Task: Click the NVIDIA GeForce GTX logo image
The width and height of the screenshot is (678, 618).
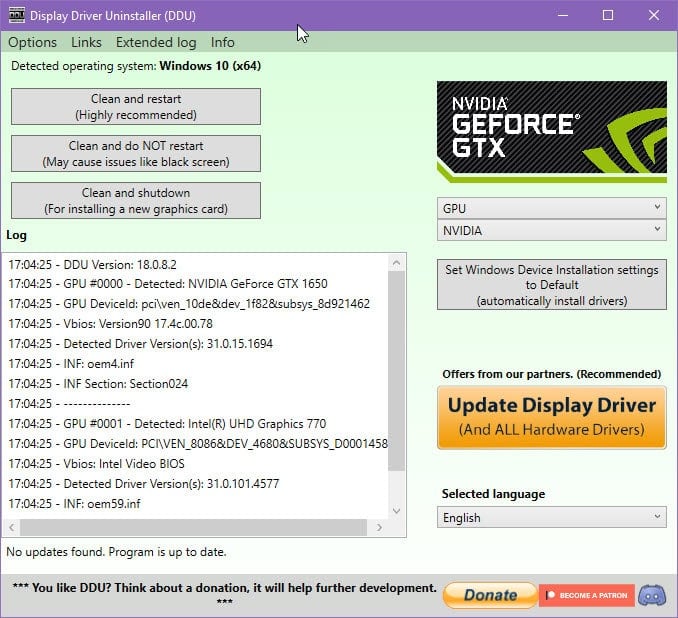Action: coord(552,132)
